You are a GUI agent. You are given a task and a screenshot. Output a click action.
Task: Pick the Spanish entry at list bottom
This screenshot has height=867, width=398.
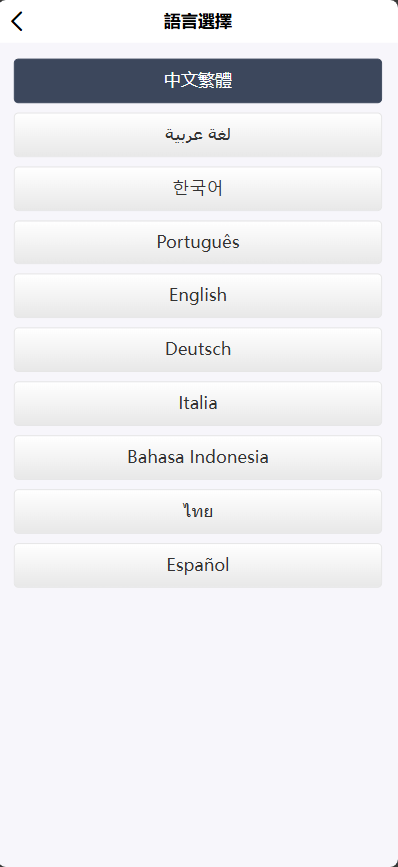(198, 565)
